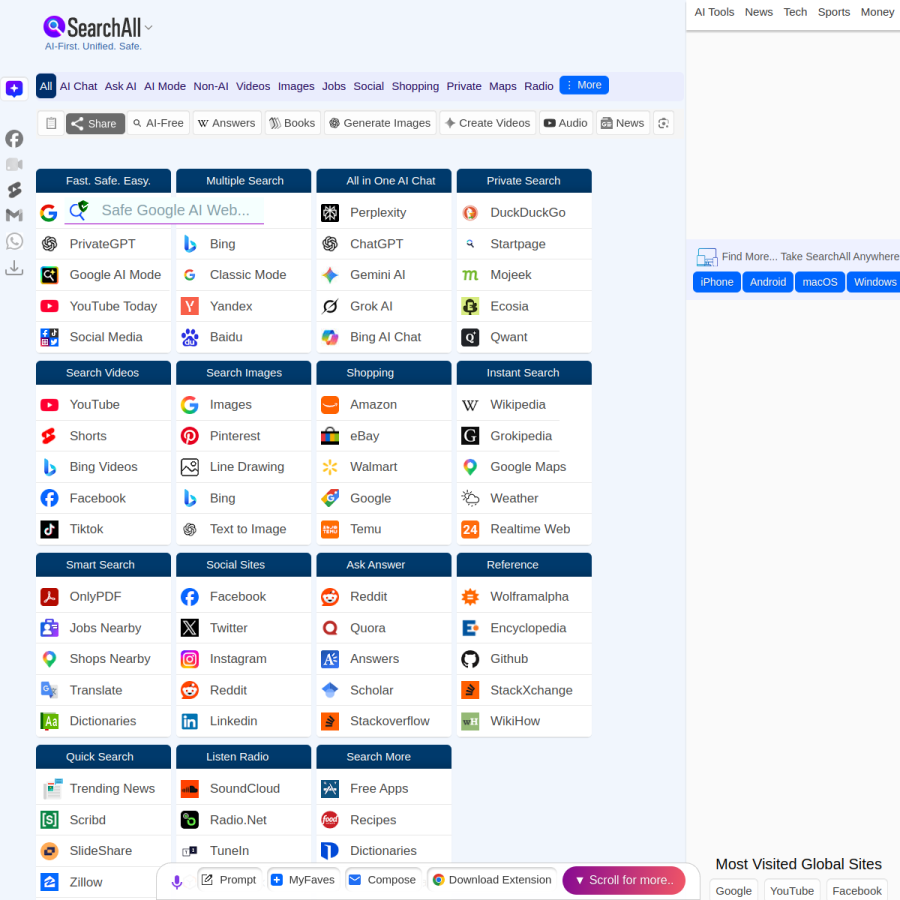Click the Instagram icon
Image resolution: width=900 pixels, height=900 pixels.
[190, 659]
